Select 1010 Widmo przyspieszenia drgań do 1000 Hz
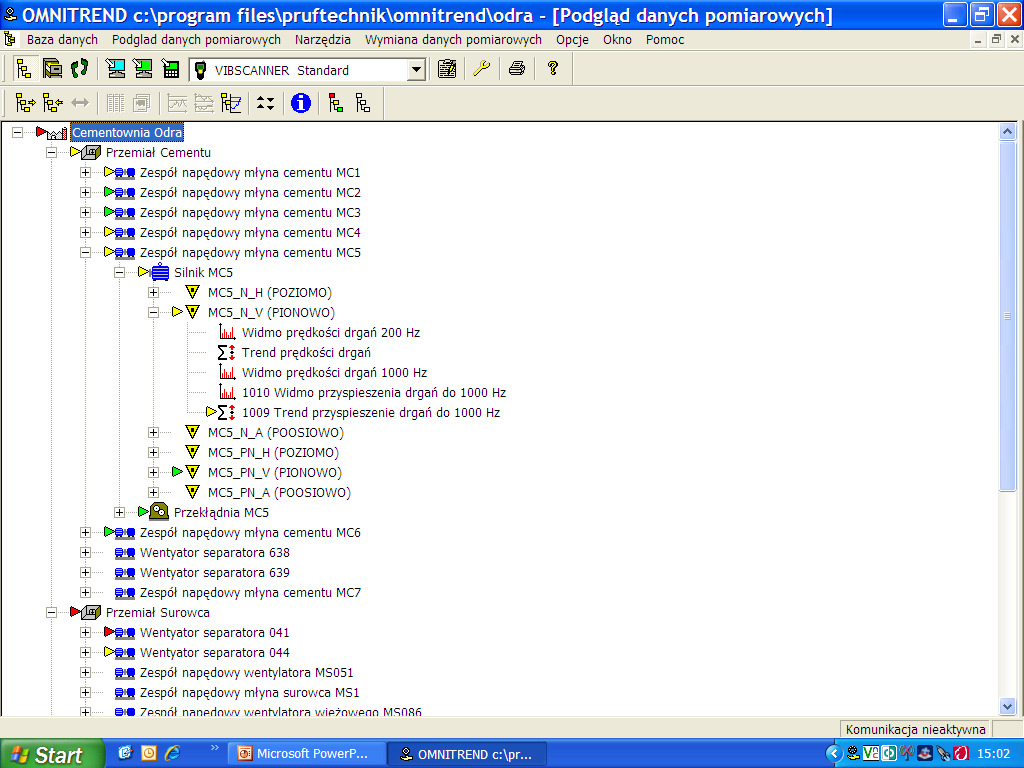This screenshot has width=1024, height=768. [x=374, y=392]
